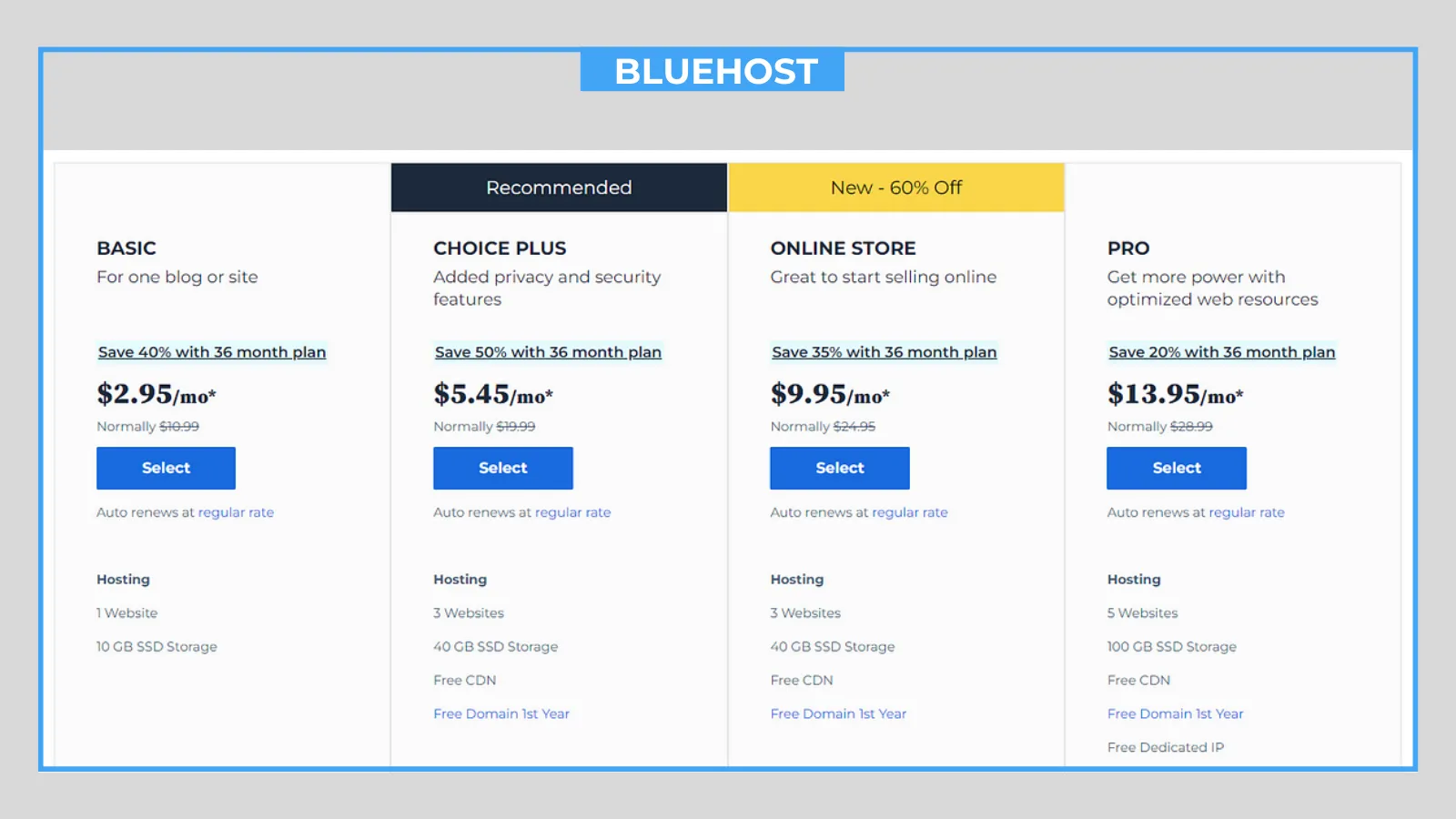Click Select button for Basic plan

tap(166, 468)
